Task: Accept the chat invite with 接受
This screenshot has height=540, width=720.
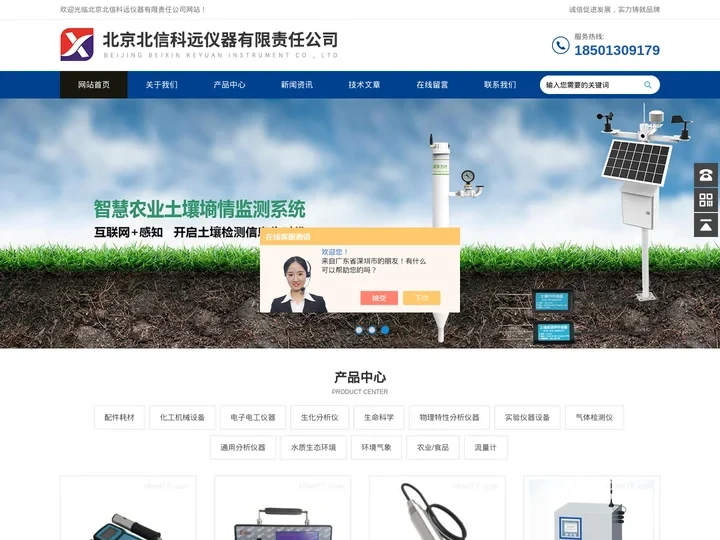Action: click(379, 298)
